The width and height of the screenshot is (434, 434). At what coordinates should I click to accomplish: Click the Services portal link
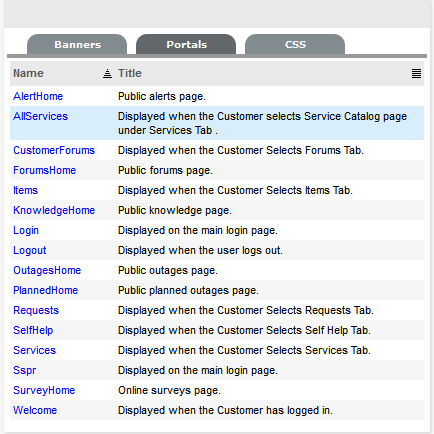(34, 350)
